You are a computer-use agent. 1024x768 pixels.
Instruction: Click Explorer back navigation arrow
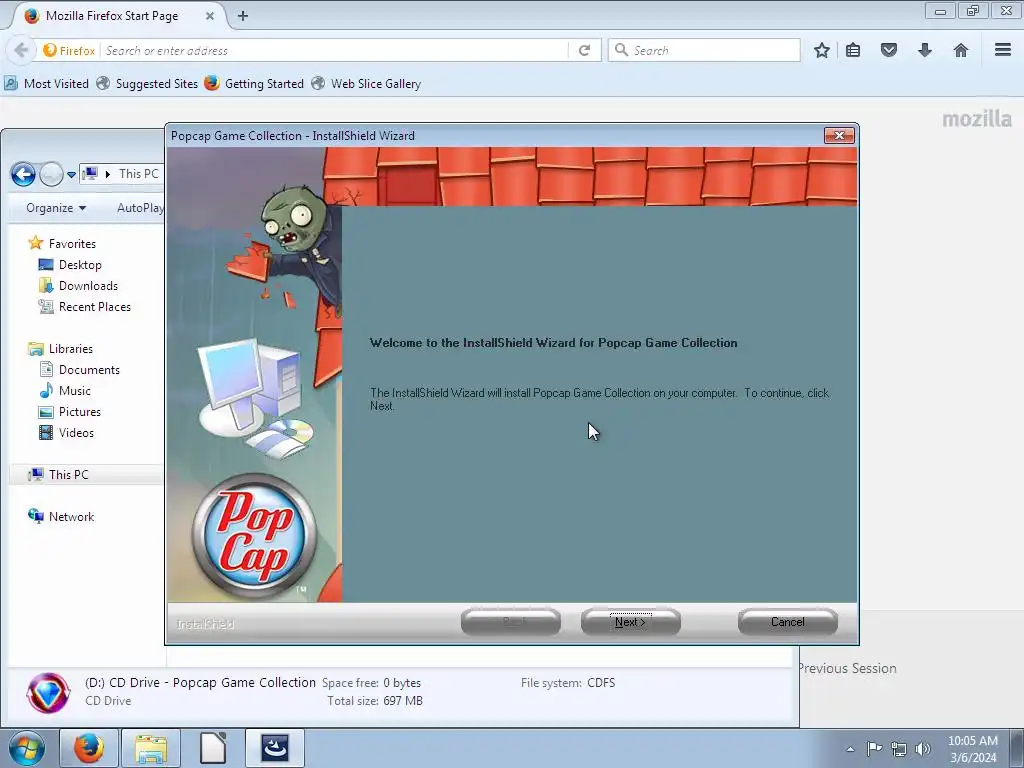[x=24, y=174]
